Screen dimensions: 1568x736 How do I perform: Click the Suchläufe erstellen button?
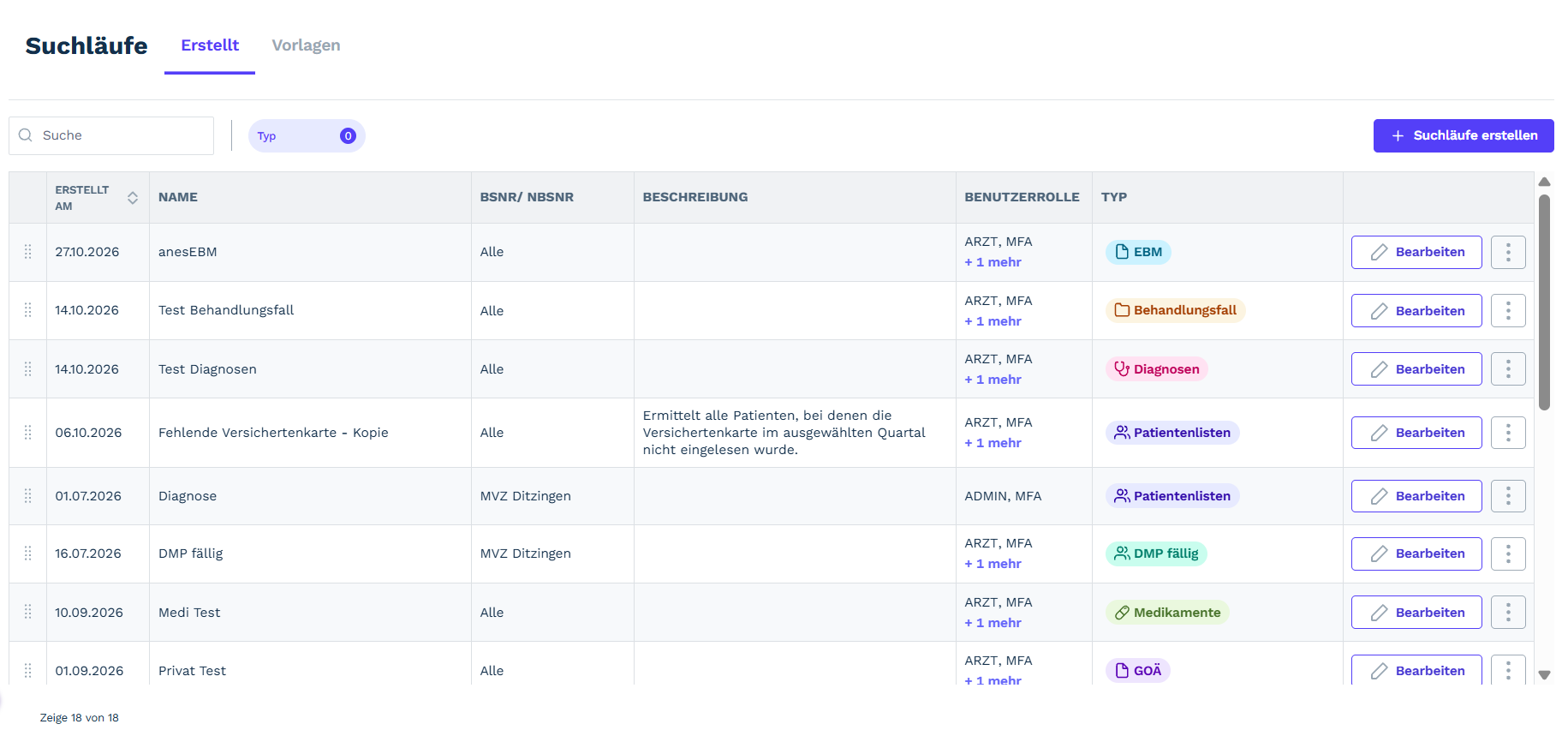1464,136
